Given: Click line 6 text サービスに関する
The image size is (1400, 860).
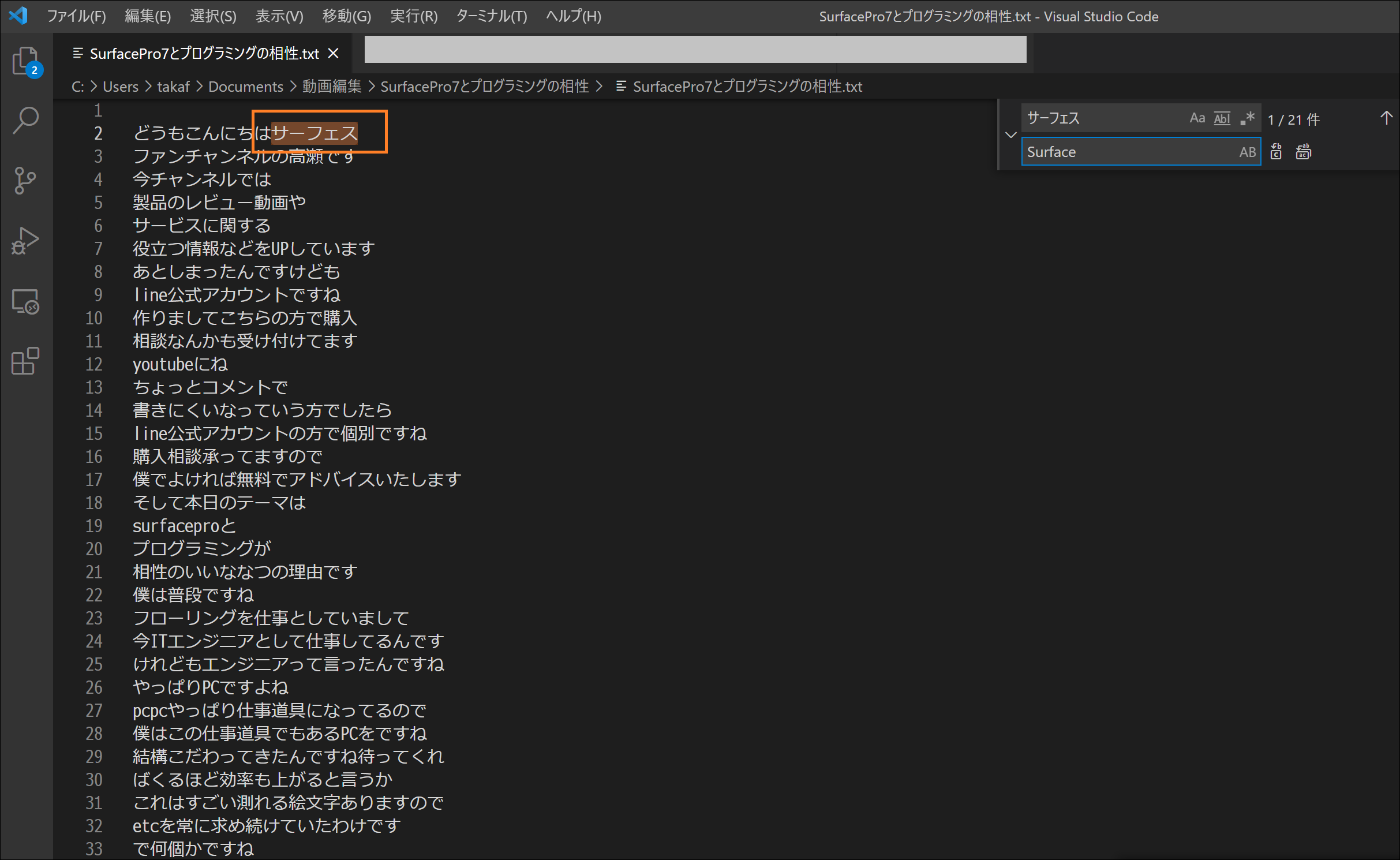Looking at the screenshot, I should [202, 226].
